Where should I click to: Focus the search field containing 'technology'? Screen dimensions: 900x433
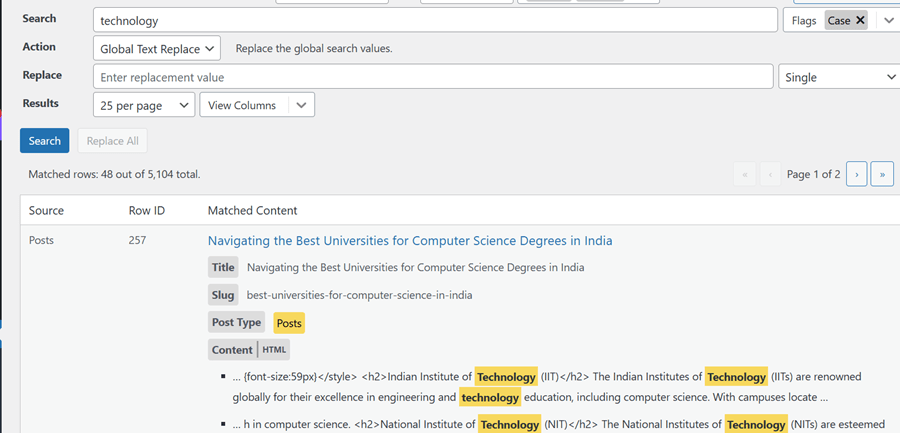coord(435,20)
